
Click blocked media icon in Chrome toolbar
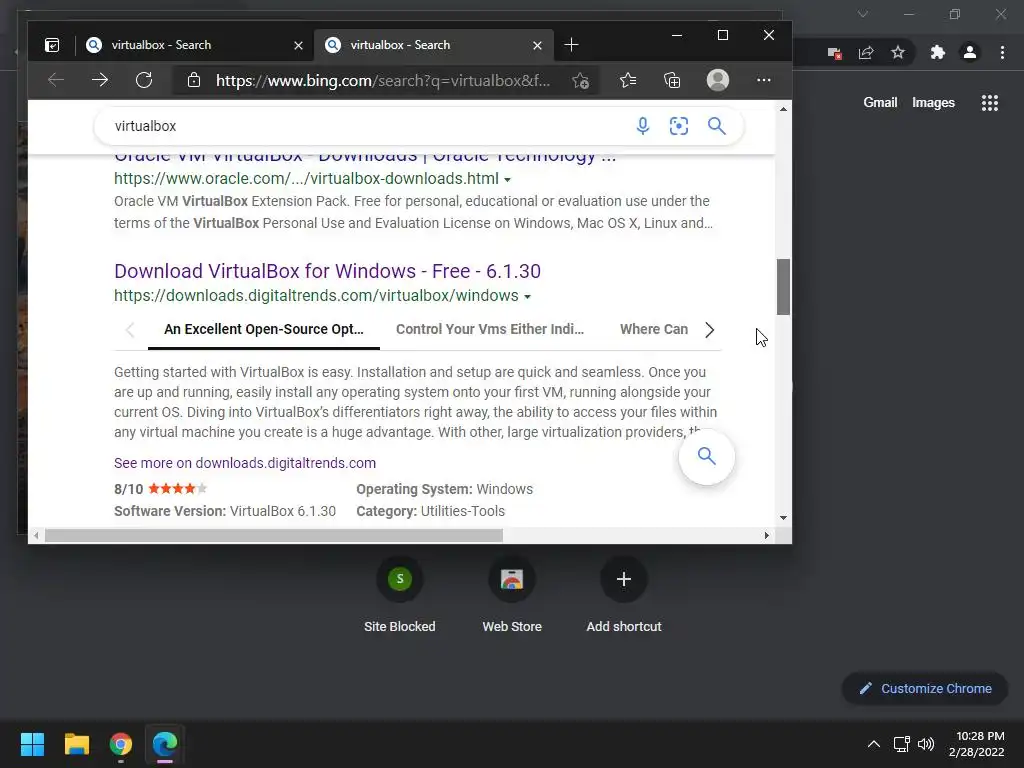834,54
